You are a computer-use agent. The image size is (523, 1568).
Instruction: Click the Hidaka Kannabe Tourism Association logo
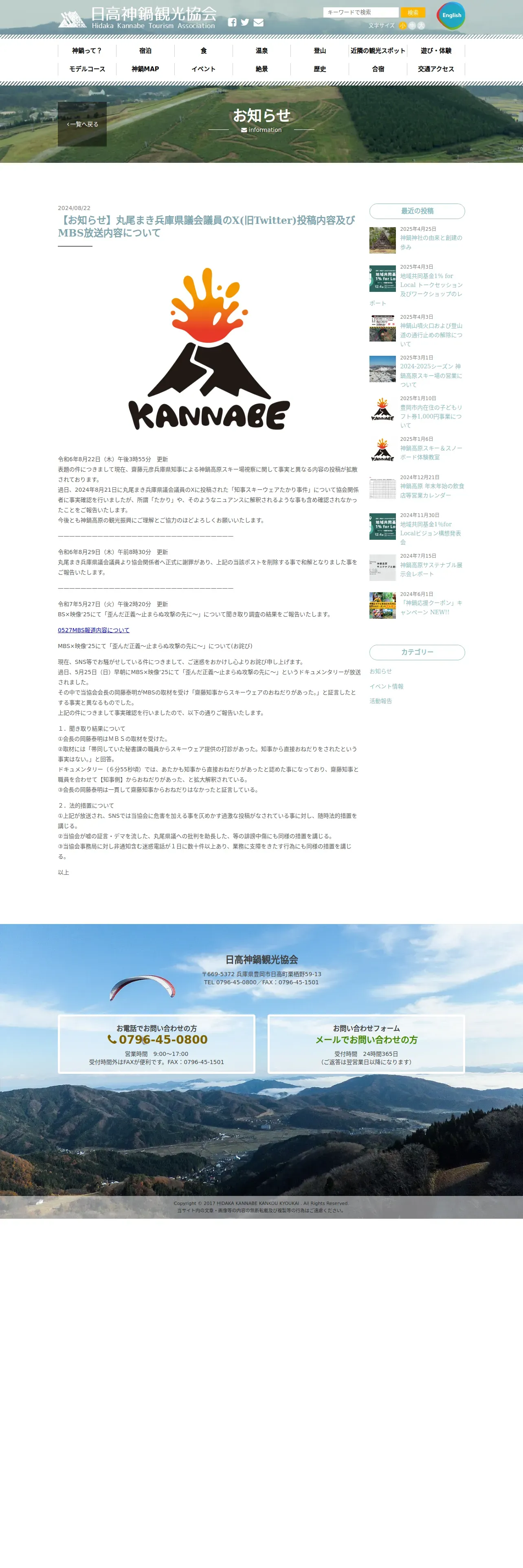point(138,18)
